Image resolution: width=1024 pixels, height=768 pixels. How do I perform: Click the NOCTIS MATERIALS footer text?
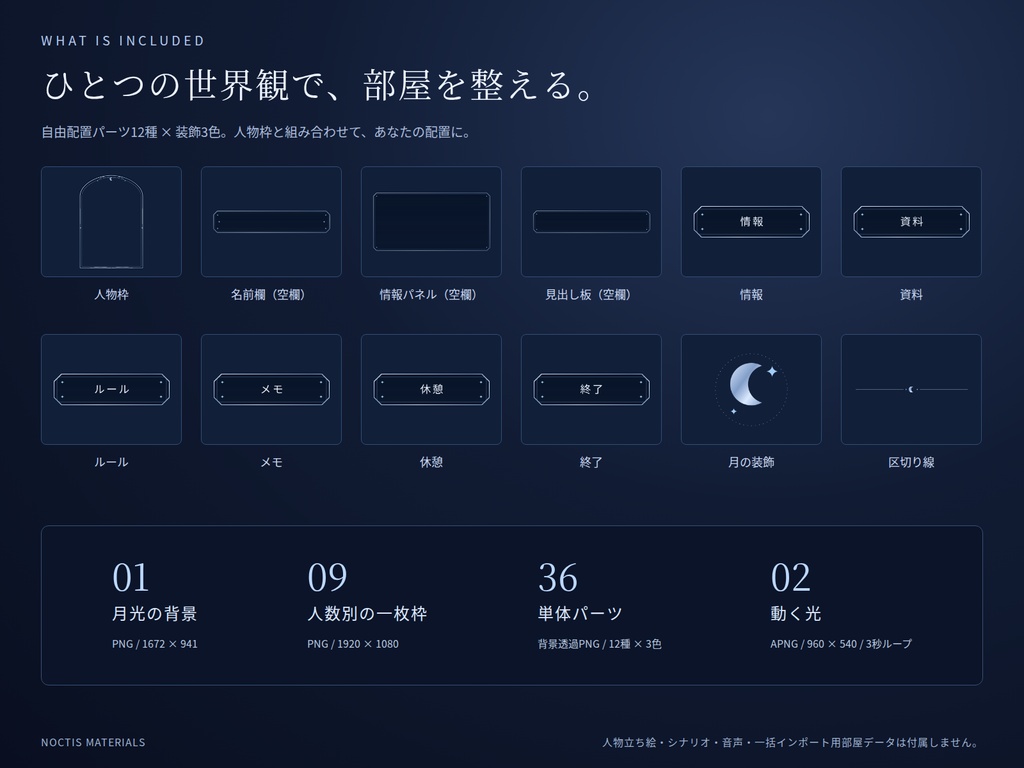(93, 743)
